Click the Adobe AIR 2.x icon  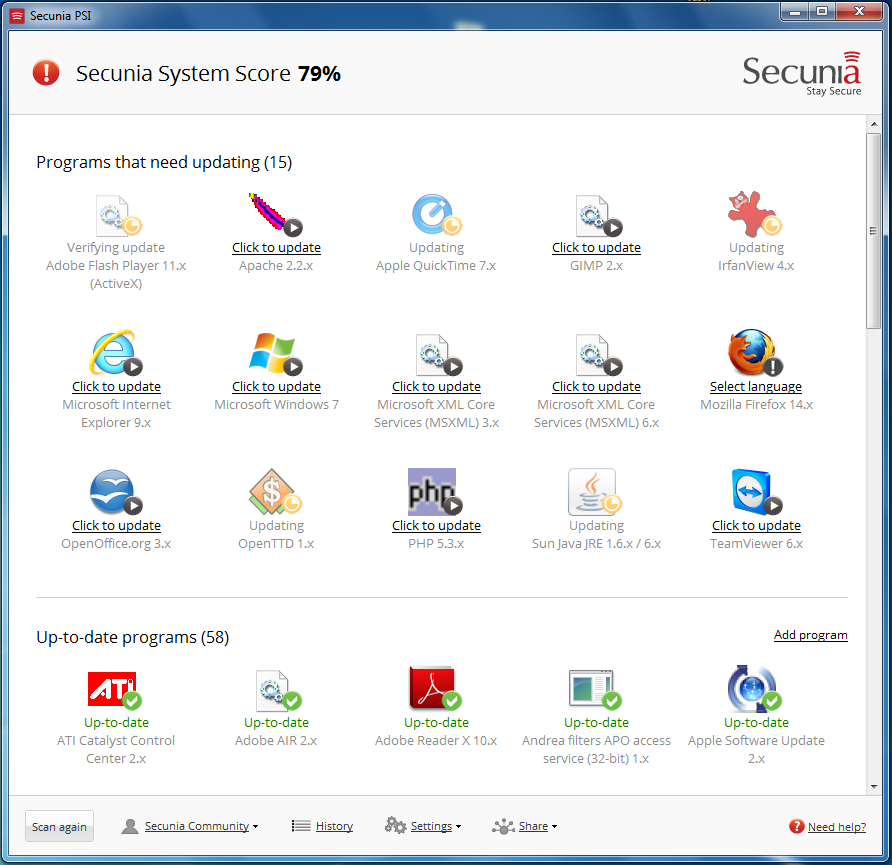coord(278,690)
